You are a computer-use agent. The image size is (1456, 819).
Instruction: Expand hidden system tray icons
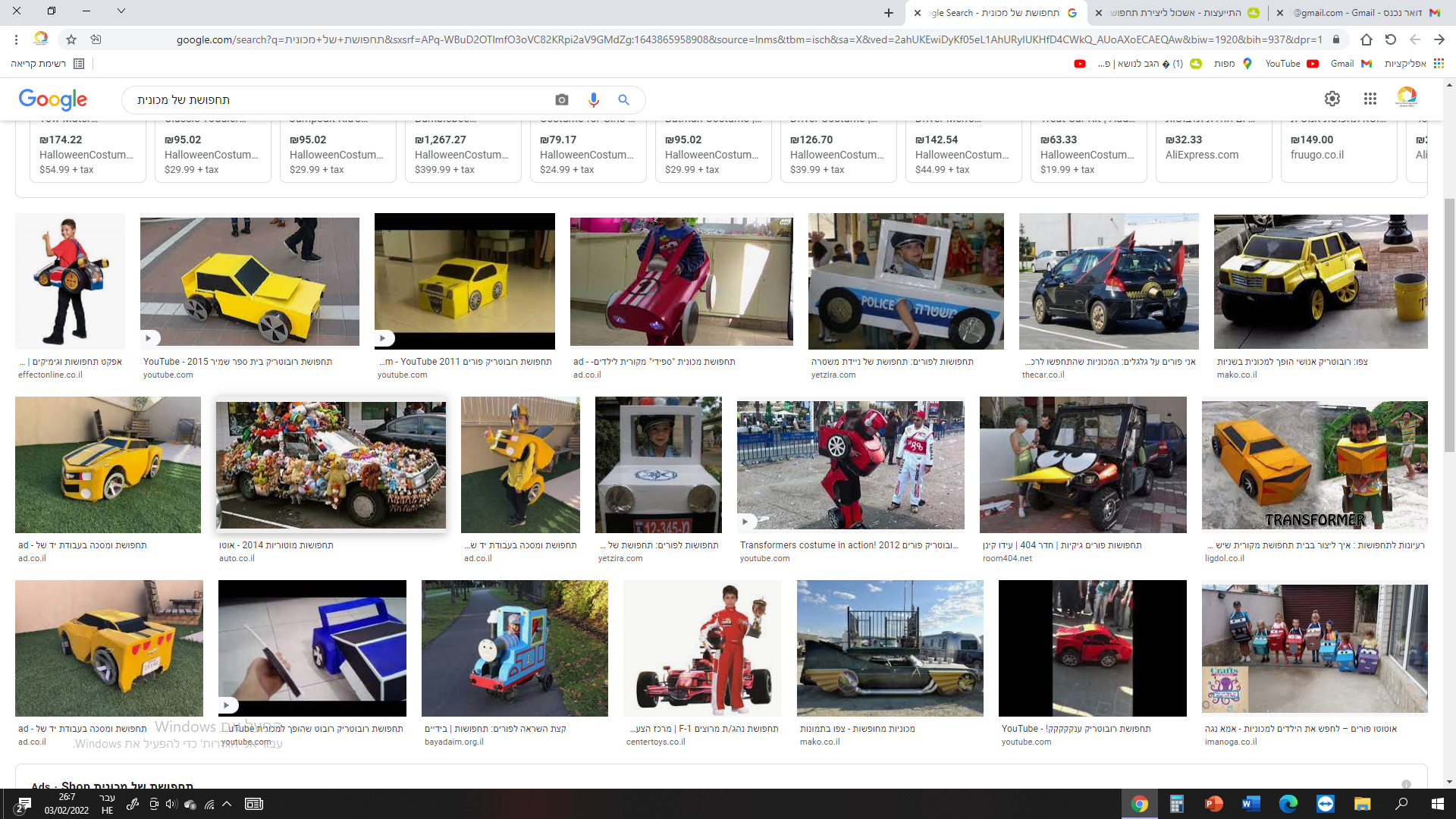[x=227, y=804]
